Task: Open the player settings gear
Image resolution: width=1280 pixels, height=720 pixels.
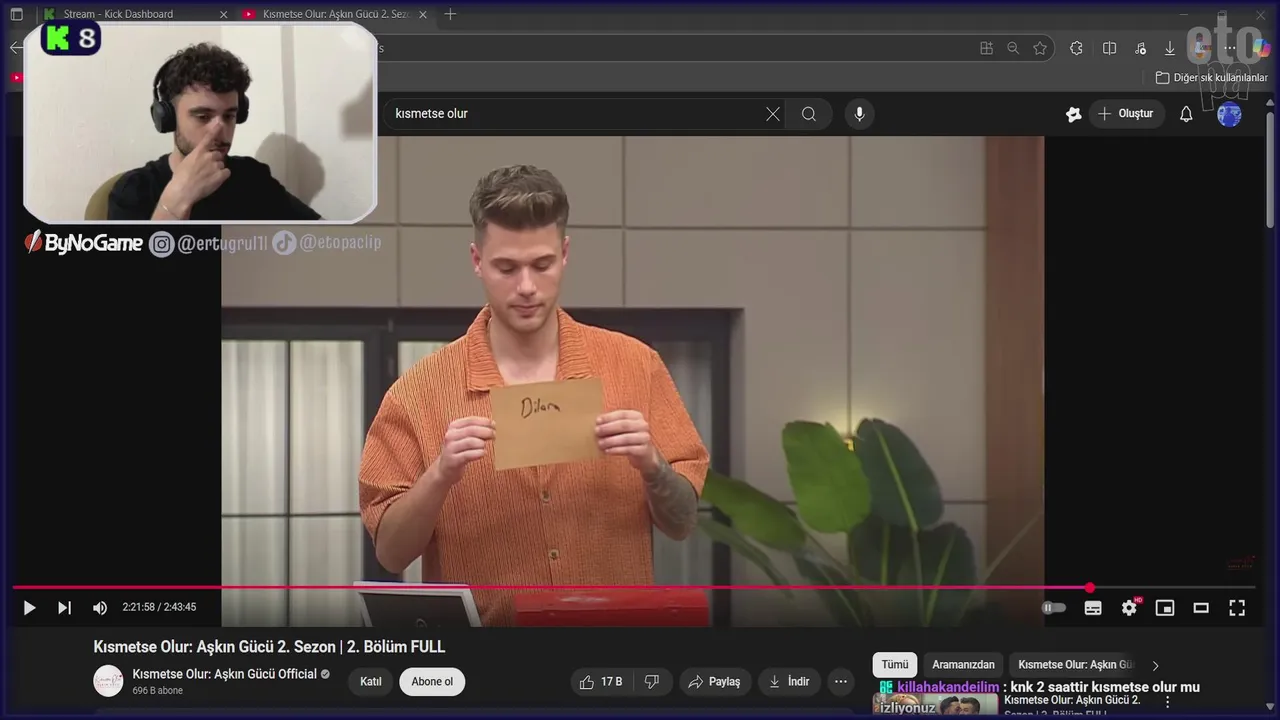Action: 1129,608
